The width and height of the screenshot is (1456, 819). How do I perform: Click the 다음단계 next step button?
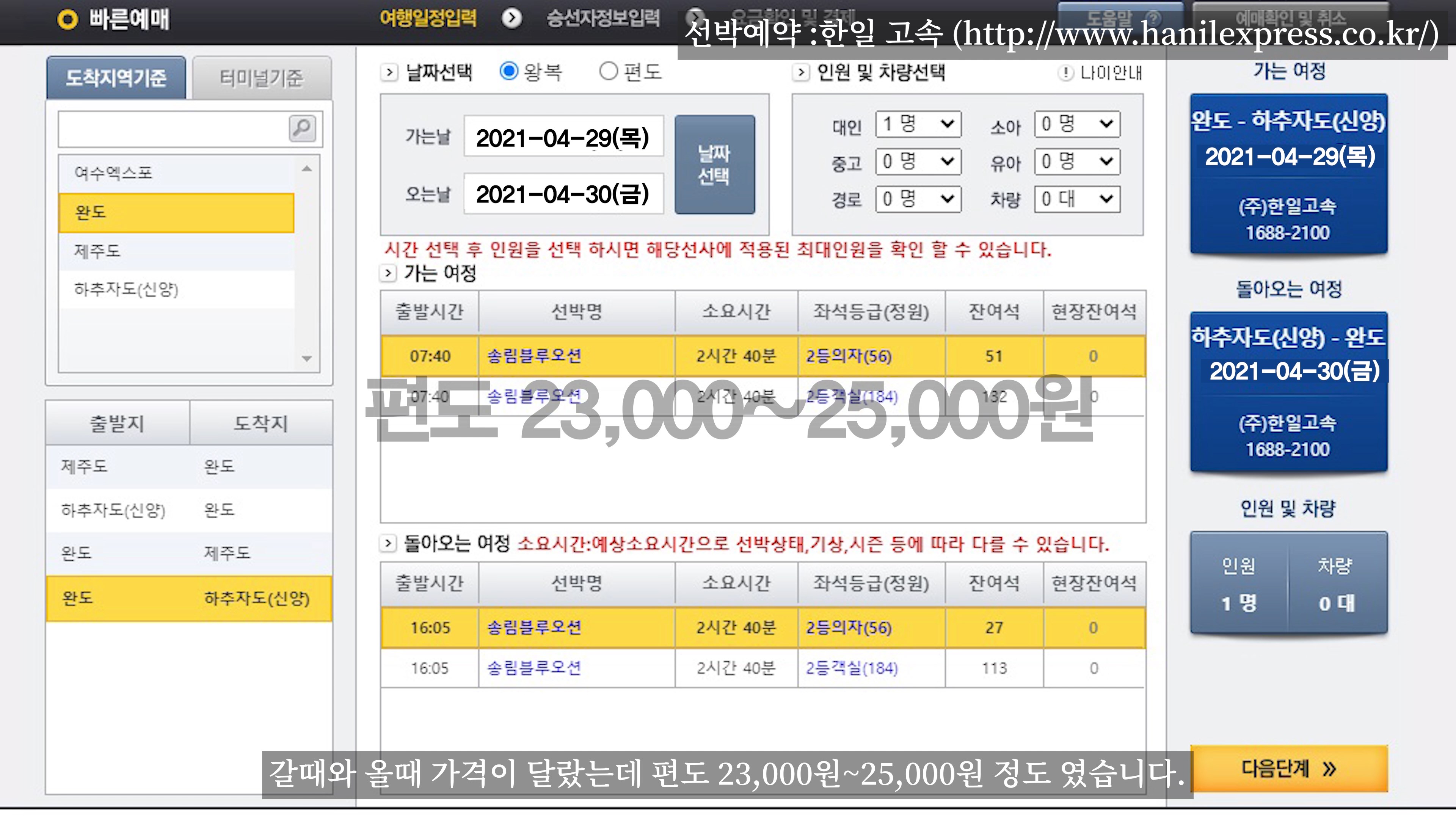click(x=1289, y=769)
